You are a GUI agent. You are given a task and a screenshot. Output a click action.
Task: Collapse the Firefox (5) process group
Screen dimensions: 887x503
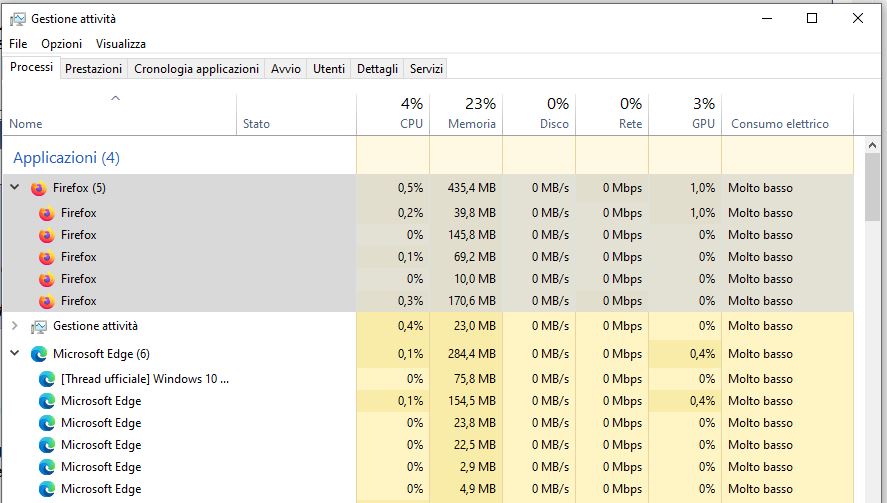click(x=15, y=187)
